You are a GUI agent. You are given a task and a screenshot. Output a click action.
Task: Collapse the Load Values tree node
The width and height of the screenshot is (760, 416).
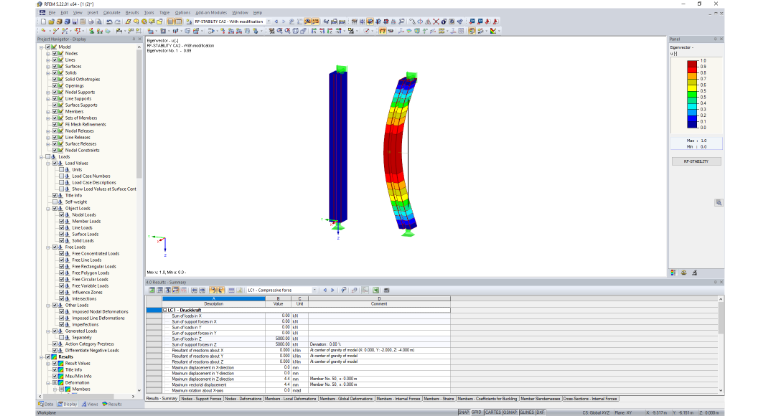click(48, 163)
